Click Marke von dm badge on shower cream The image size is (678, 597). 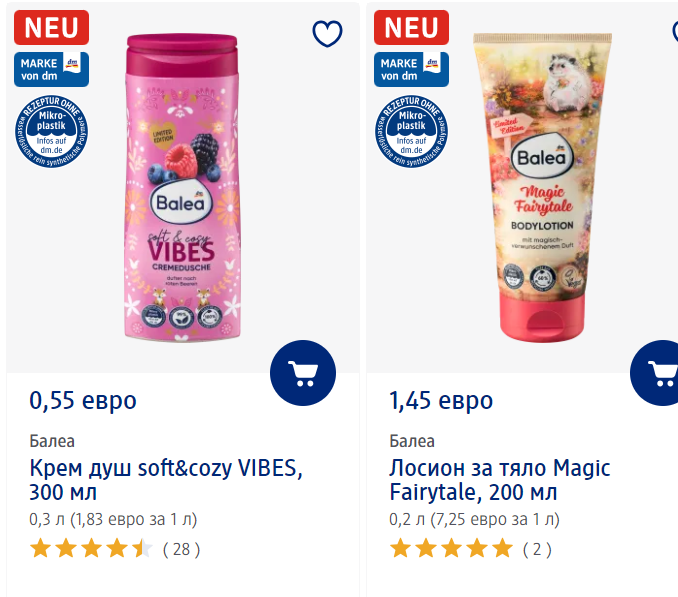tap(51, 68)
